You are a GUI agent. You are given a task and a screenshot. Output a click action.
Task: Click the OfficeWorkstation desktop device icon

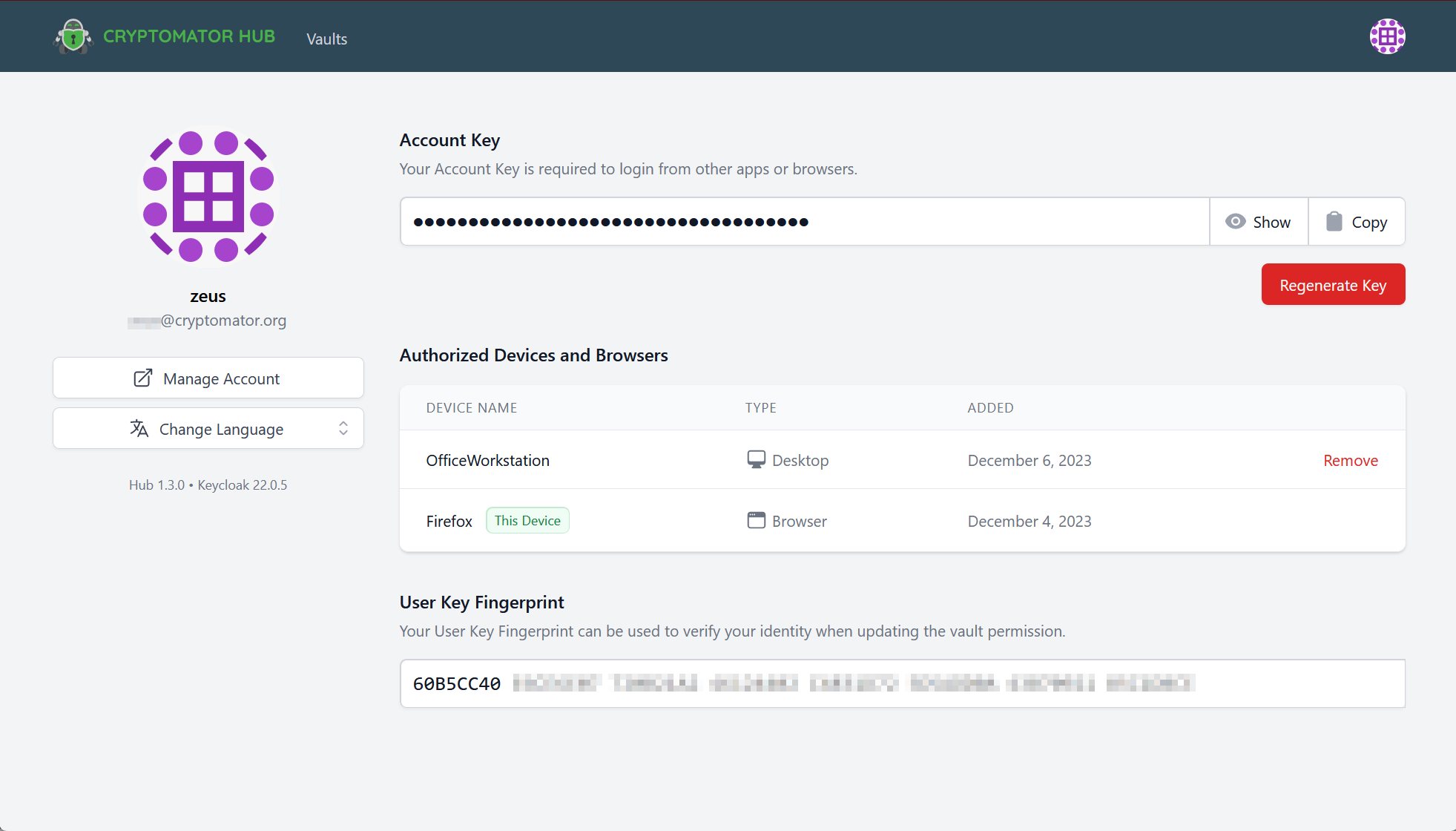pos(754,460)
